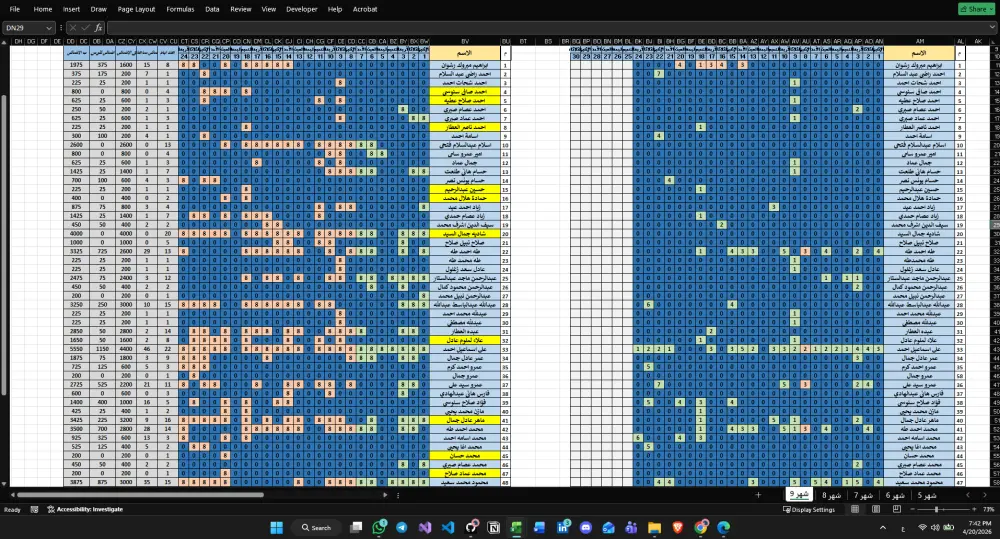The height and width of the screenshot is (539, 1000).
Task: Click the zoom slider handle
Action: (936, 509)
